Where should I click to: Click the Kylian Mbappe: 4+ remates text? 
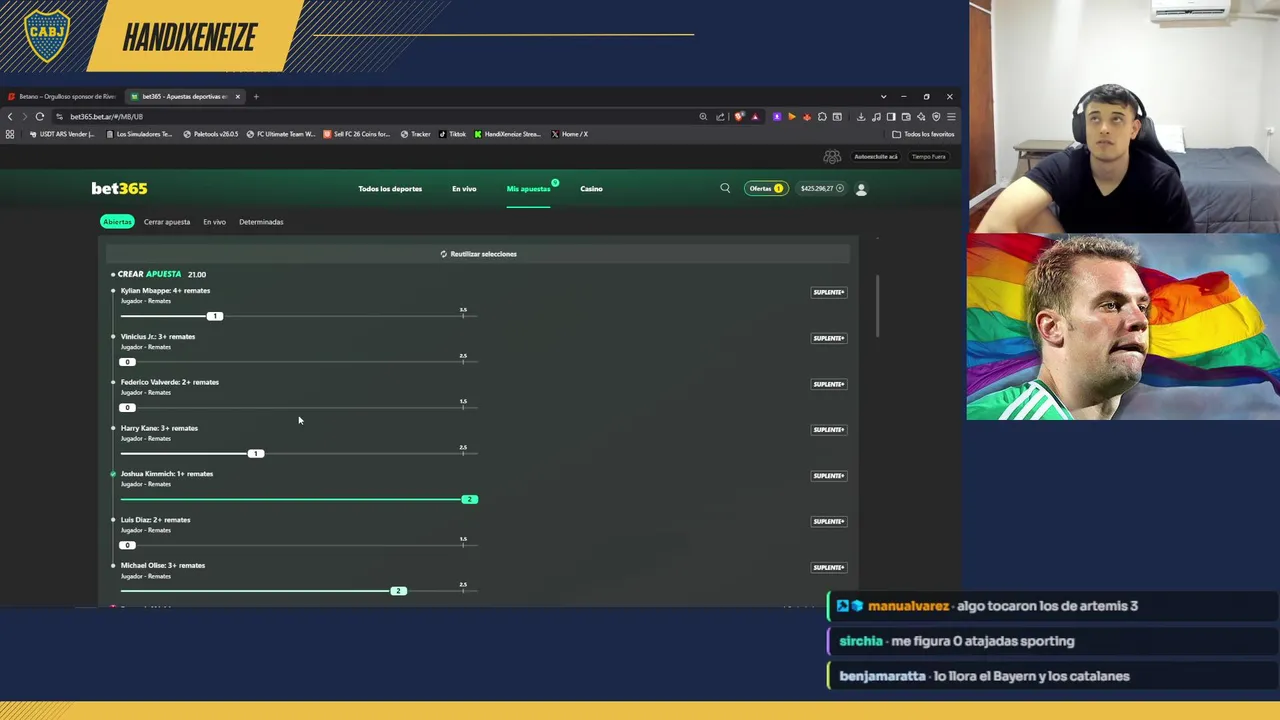(x=165, y=290)
